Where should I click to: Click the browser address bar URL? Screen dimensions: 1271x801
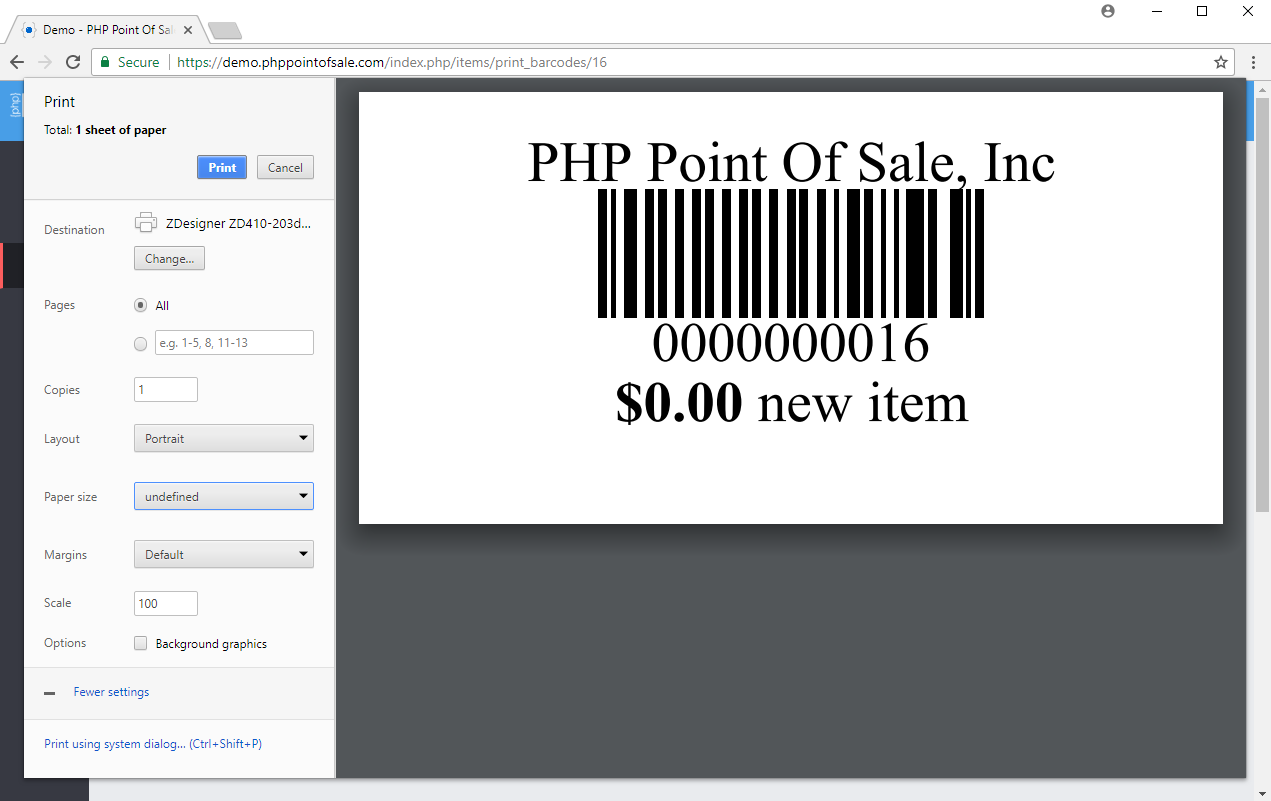[392, 62]
